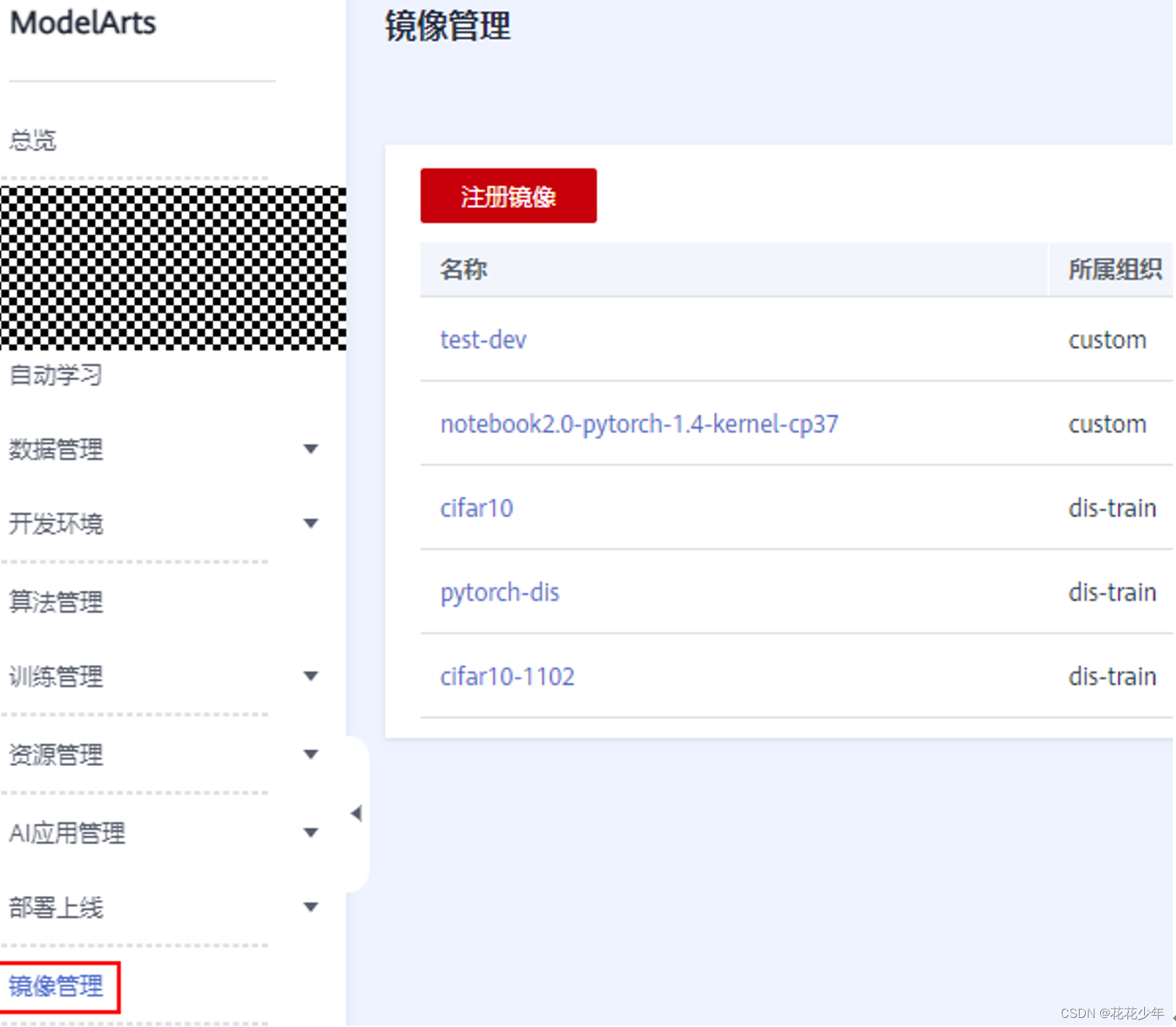
Task: Open the test-dev image
Action: pos(483,340)
